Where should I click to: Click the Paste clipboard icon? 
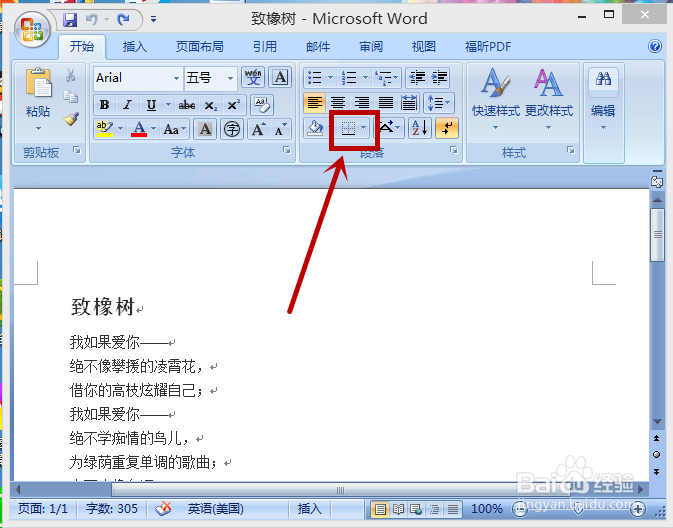[x=38, y=82]
